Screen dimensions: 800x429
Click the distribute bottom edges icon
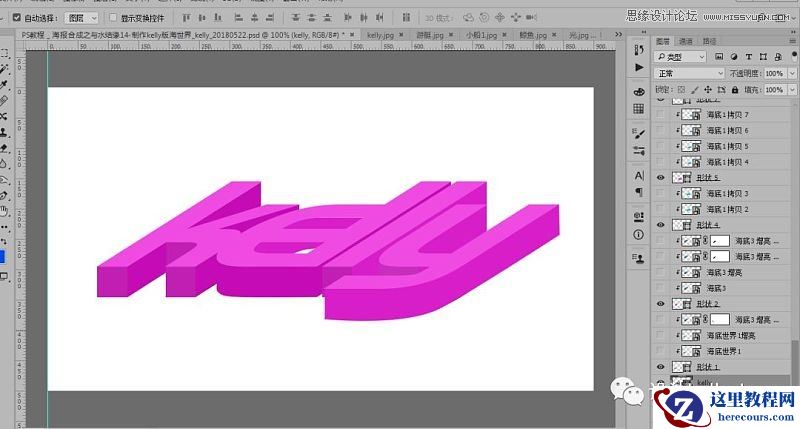[328, 18]
